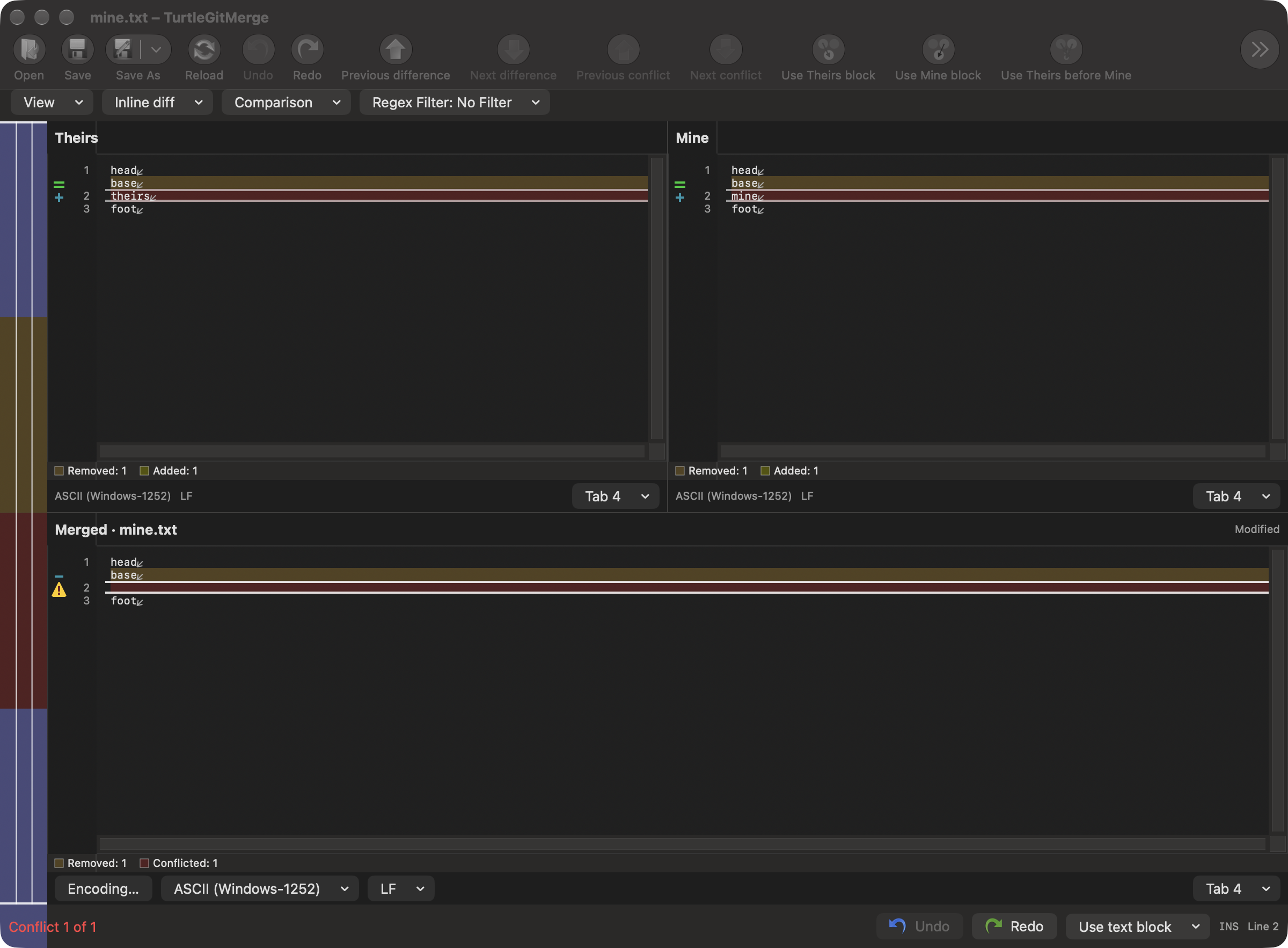
Task: Click the plus marker in Mine gutter
Action: [680, 198]
